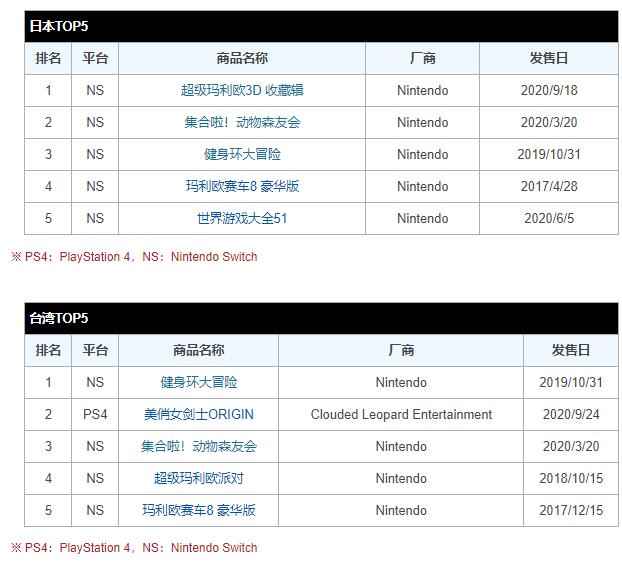Click Nintendo vendor for 超级玛利欧派对
Viewport: 622px width, 565px height.
[401, 479]
